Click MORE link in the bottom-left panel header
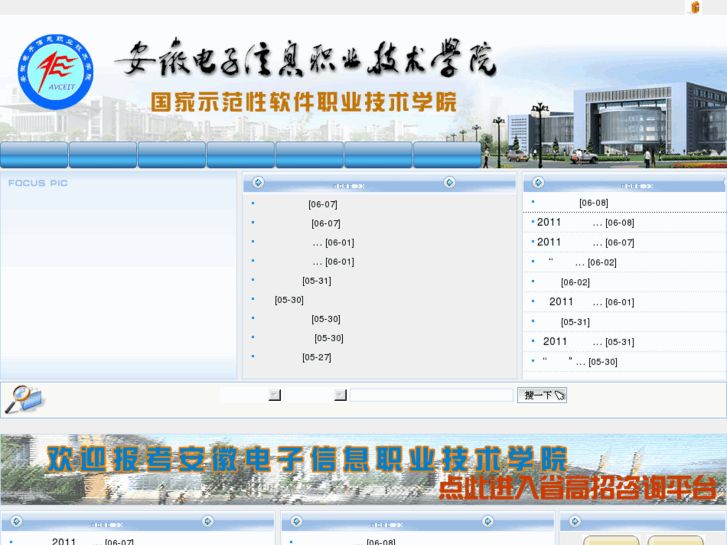This screenshot has height=545, width=727. pos(107,525)
